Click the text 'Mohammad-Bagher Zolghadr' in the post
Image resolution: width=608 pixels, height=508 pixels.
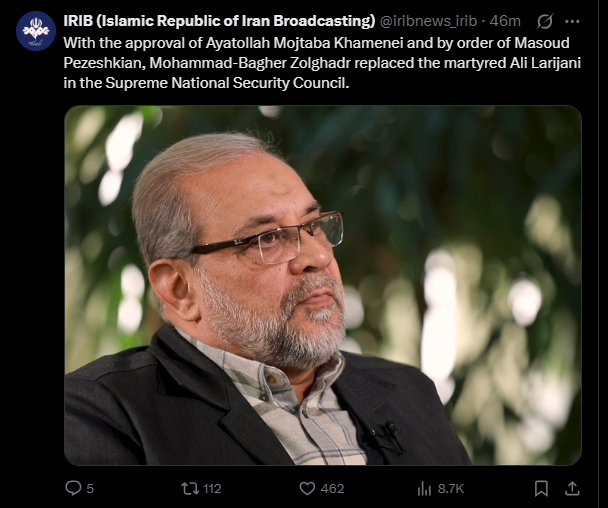(250, 63)
